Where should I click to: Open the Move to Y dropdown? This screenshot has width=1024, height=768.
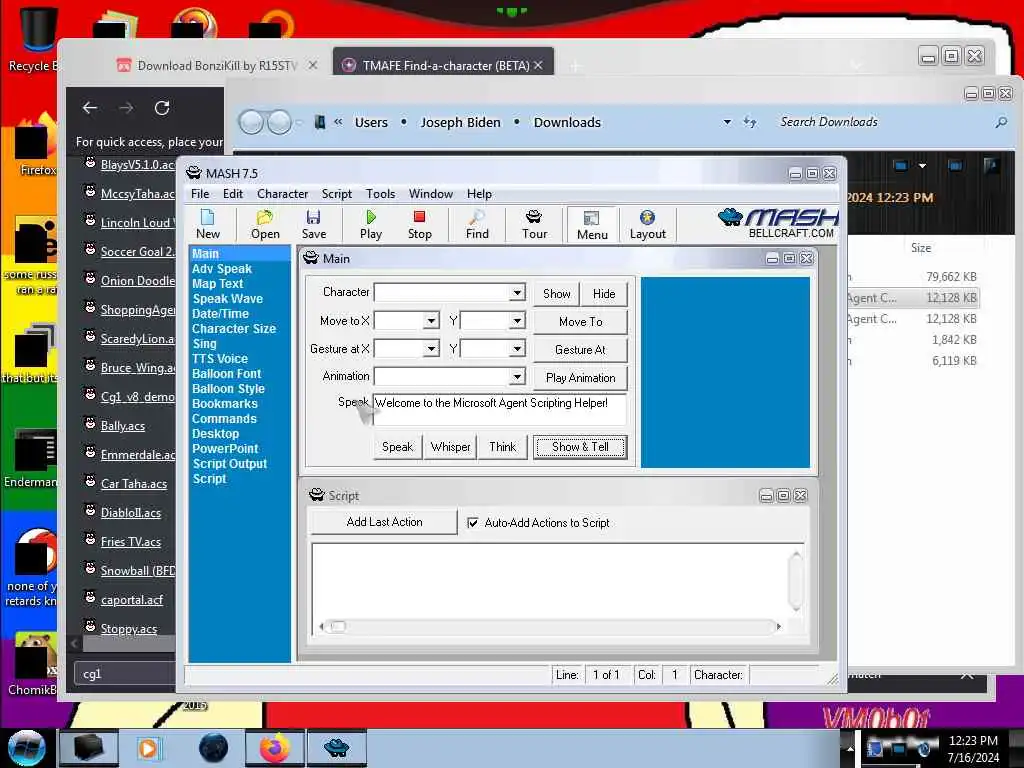(x=517, y=321)
